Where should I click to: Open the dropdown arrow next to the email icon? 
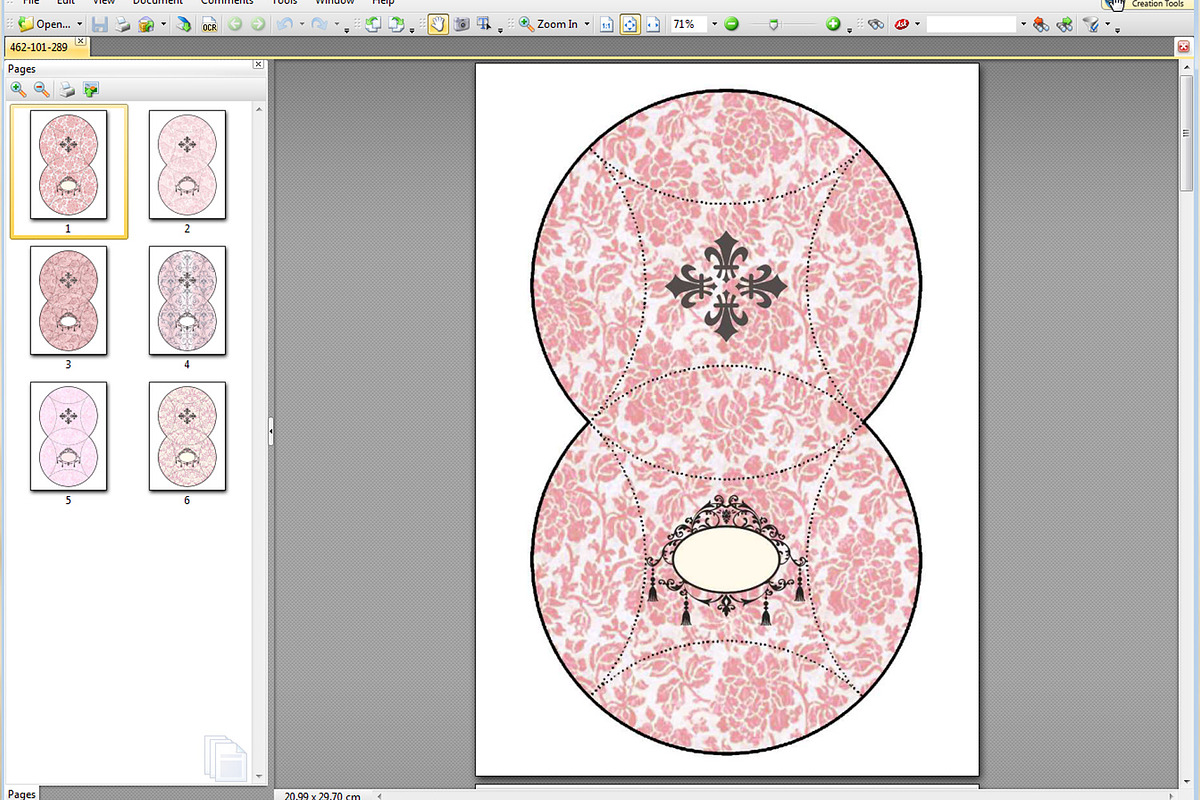pos(163,24)
